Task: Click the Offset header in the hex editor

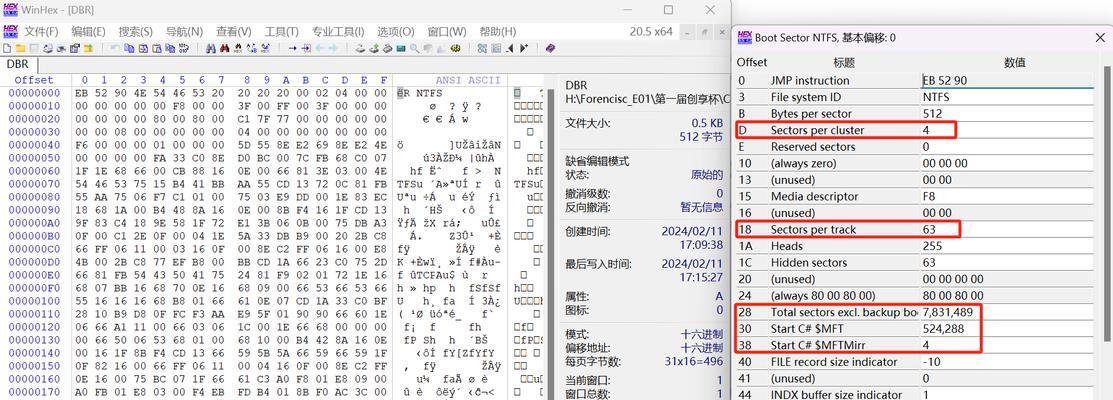Action: 34,80
